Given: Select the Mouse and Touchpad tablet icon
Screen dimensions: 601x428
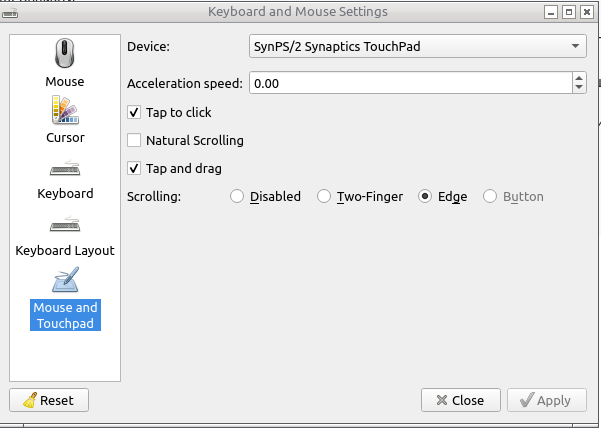Looking at the screenshot, I should click(65, 280).
